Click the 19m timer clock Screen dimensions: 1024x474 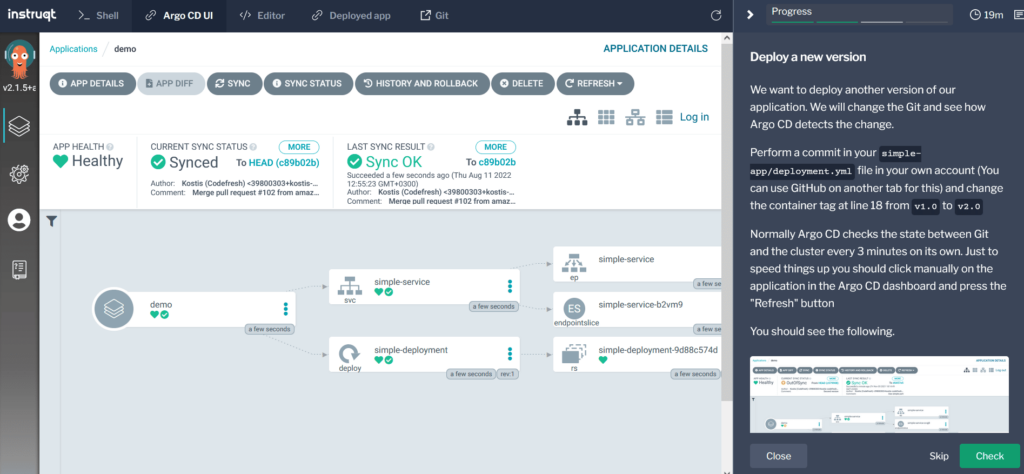coord(986,14)
